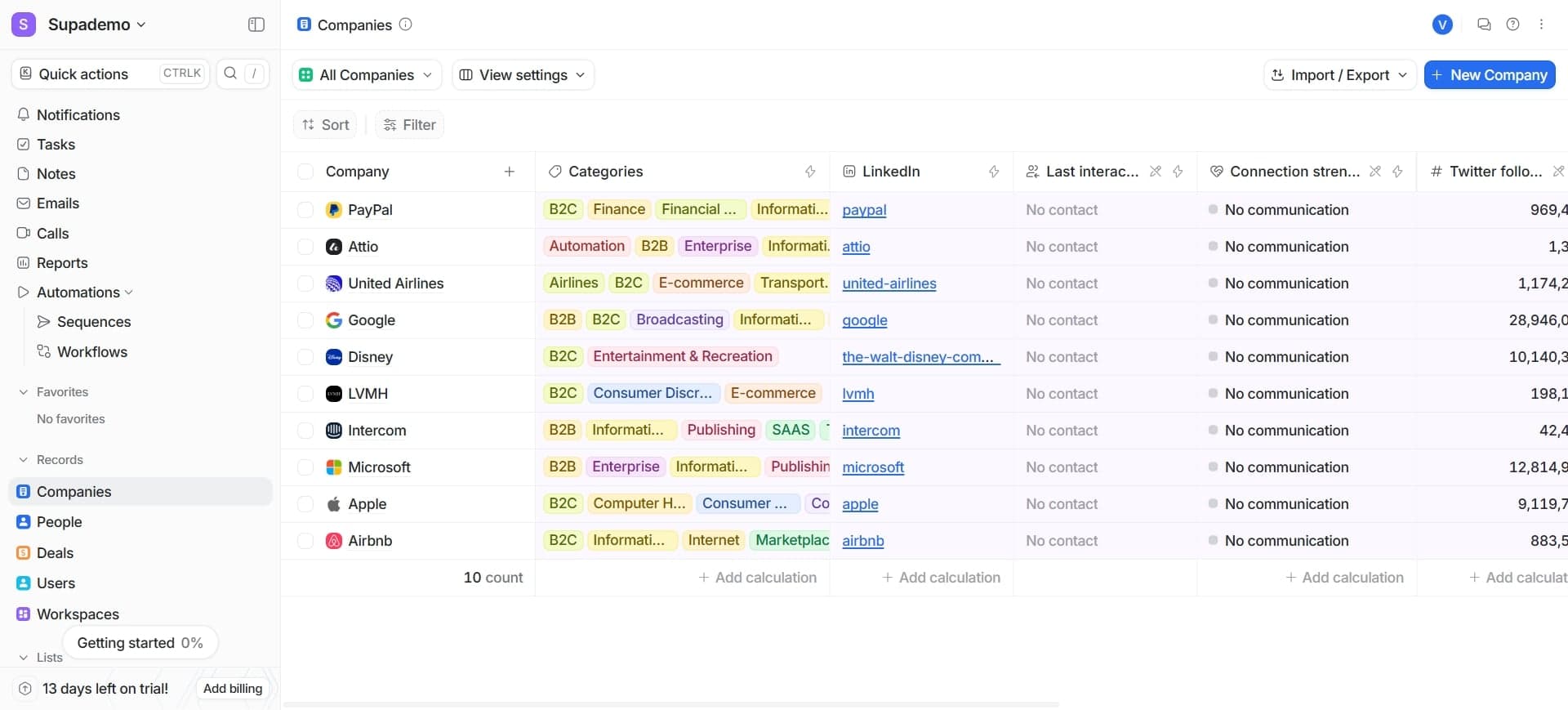Image resolution: width=1568 pixels, height=710 pixels.
Task: Click the Add billing button
Action: pyautogui.click(x=233, y=689)
